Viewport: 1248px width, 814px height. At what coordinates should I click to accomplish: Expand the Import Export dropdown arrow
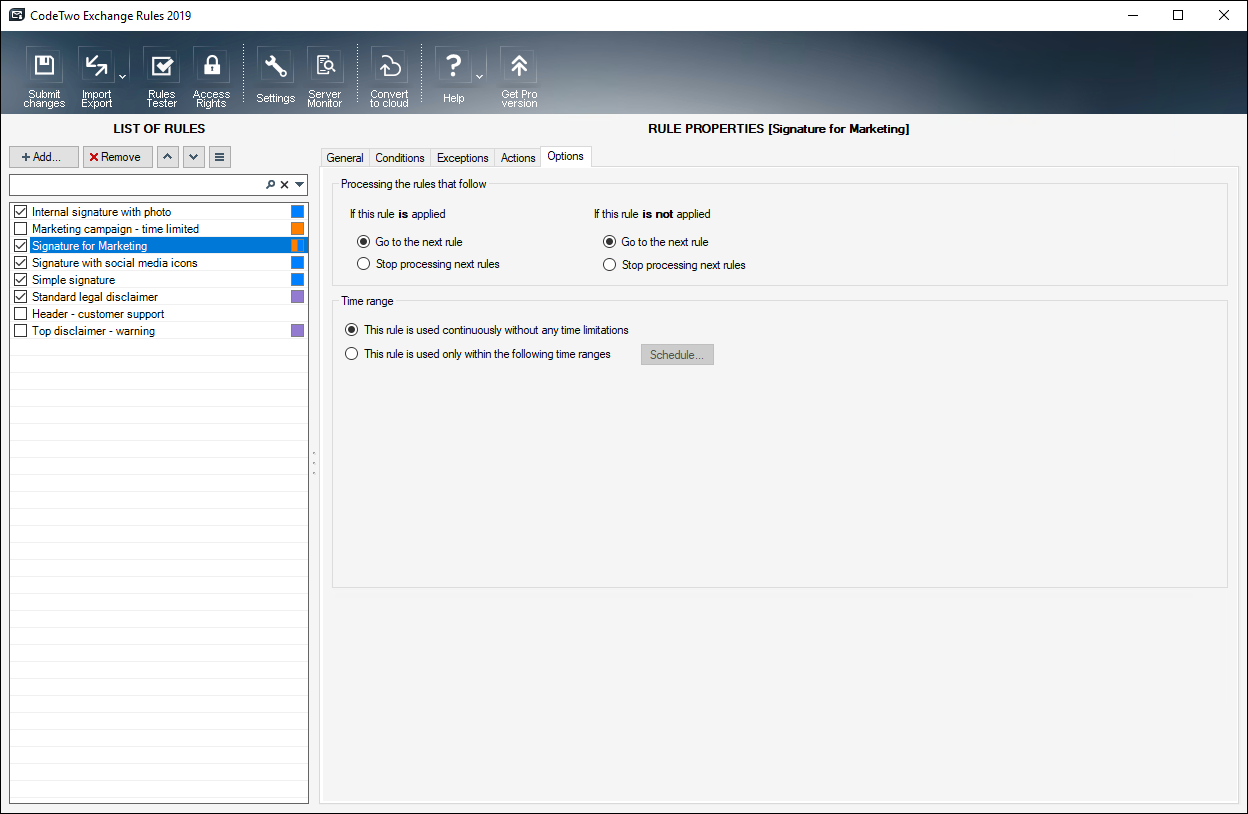click(x=122, y=76)
